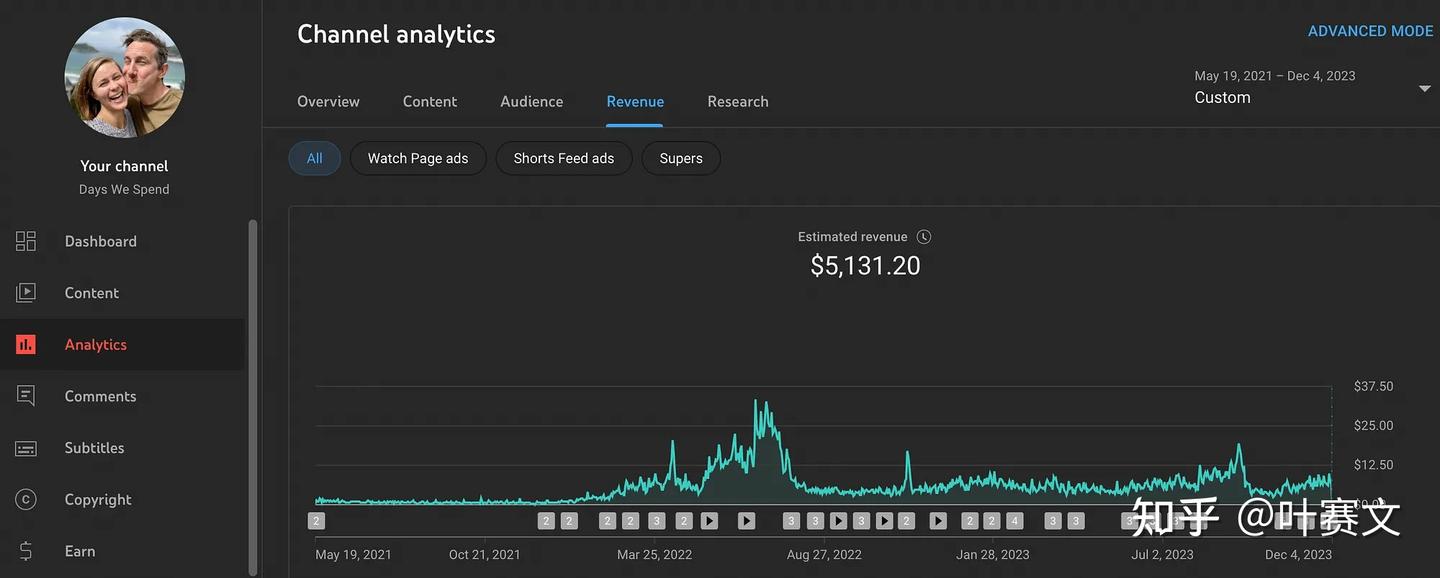
Task: Click the Dec 4, 2023 axis date
Action: tap(1298, 554)
